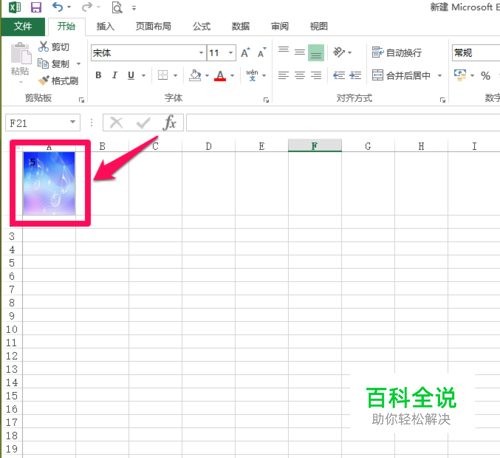
Task: Click the Name Box showing F21
Action: point(43,123)
